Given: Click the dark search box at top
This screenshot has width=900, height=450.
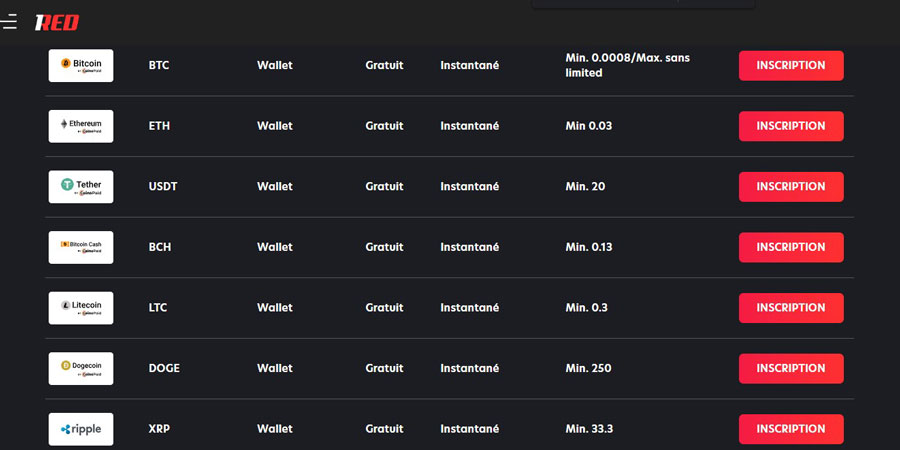Looking at the screenshot, I should coord(643,4).
